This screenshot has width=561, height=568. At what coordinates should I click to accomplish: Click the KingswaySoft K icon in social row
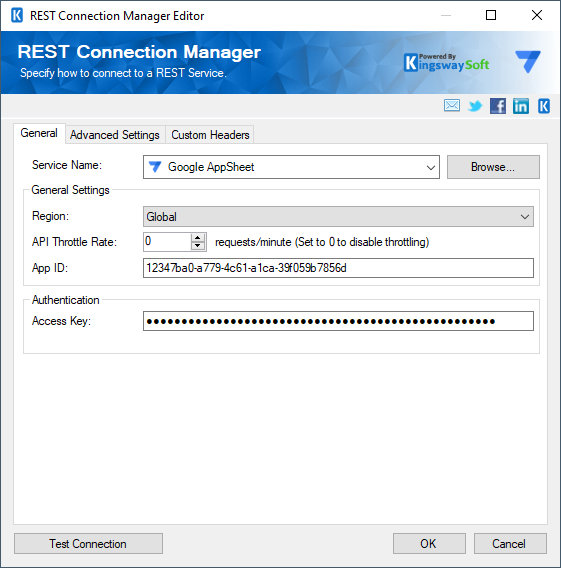click(543, 106)
